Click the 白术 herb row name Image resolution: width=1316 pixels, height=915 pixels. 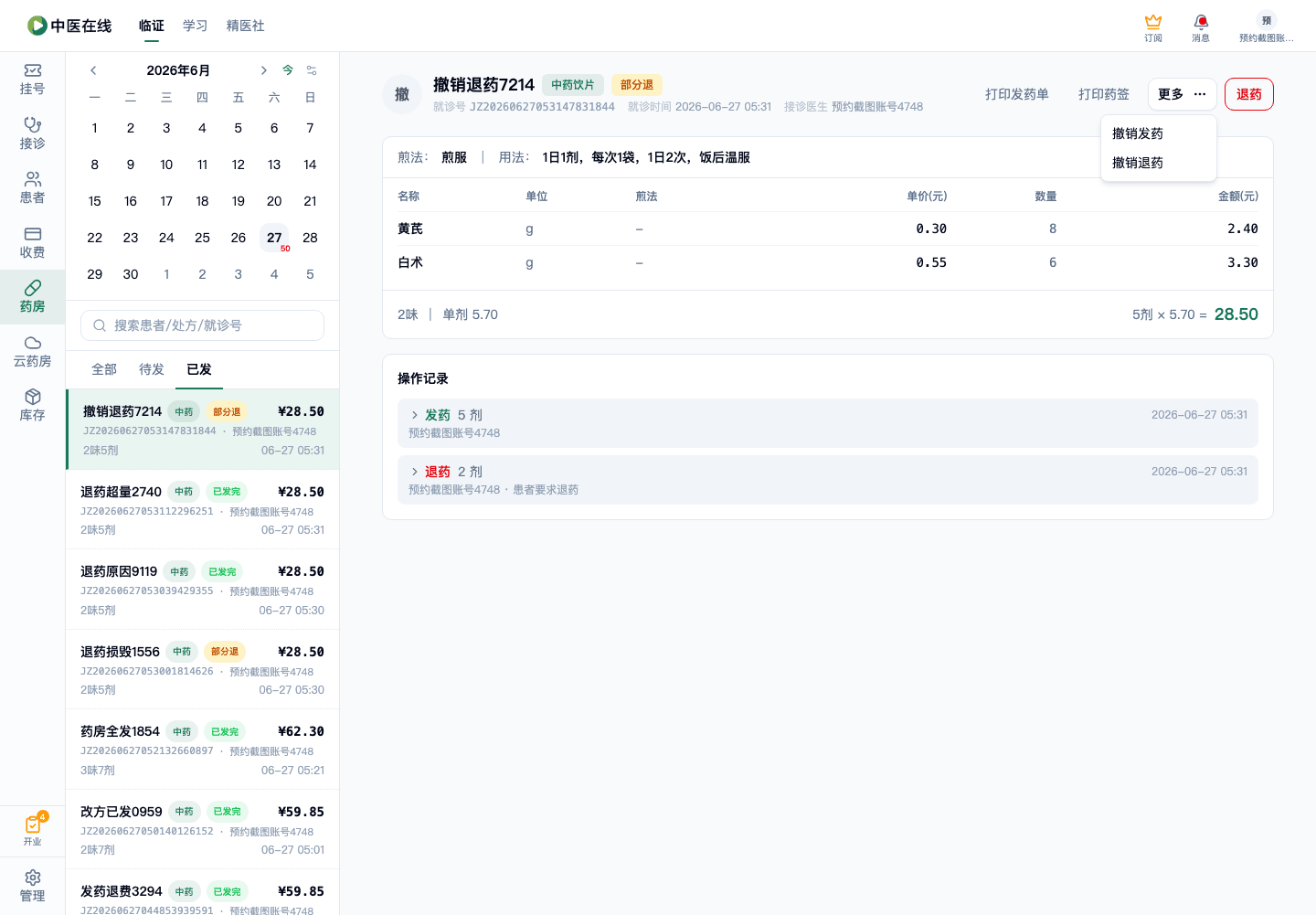click(410, 262)
